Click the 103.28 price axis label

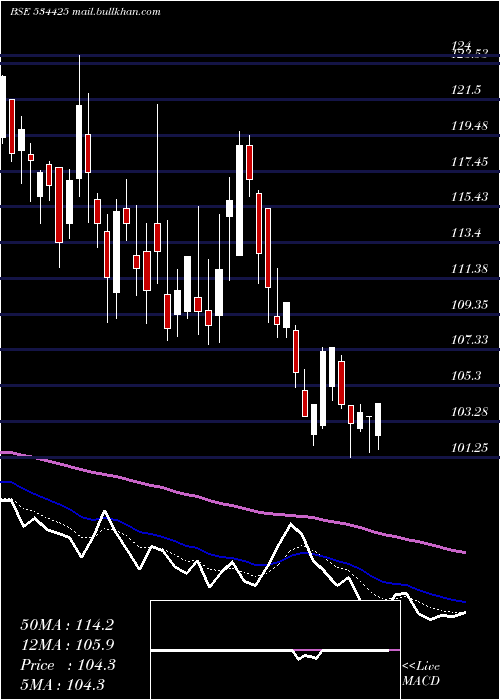point(469,411)
